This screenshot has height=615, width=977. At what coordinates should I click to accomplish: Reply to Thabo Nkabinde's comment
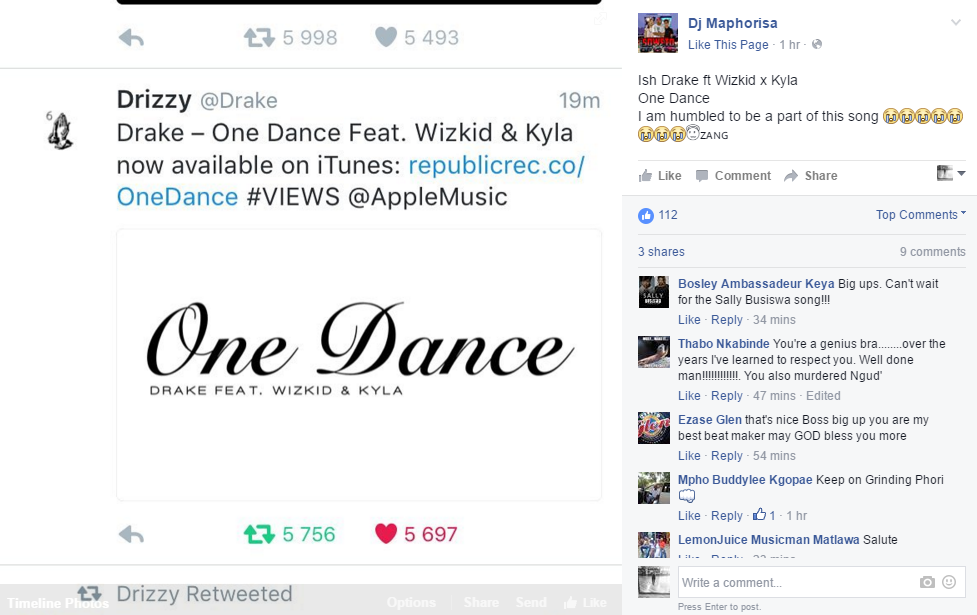click(x=727, y=396)
